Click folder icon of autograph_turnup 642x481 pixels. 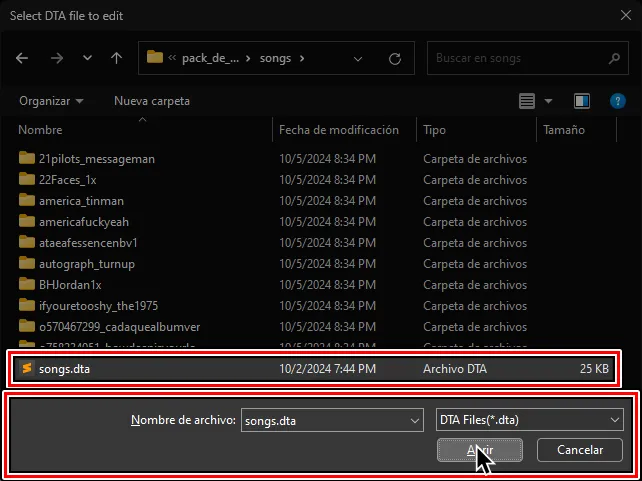click(x=27, y=263)
